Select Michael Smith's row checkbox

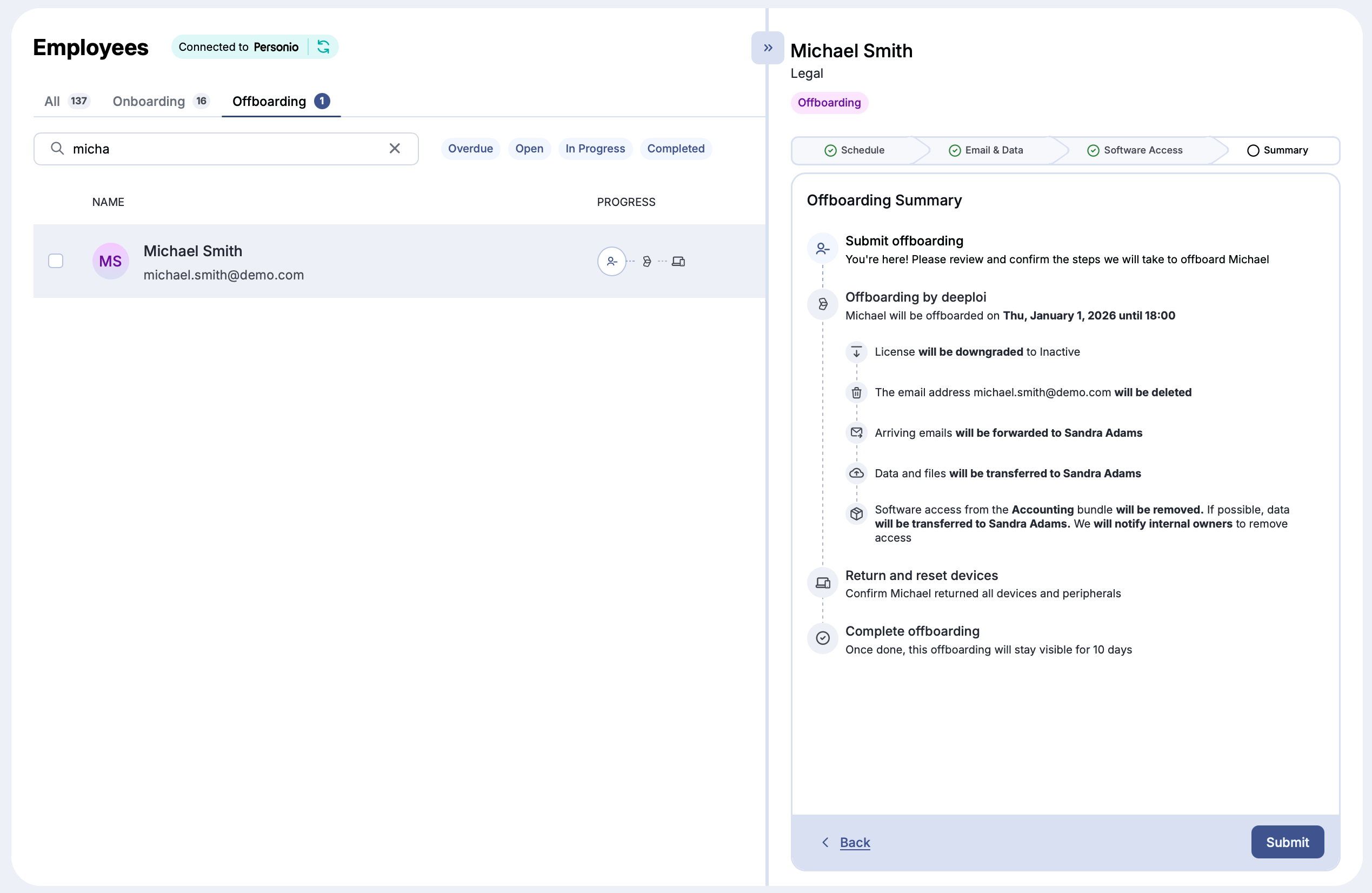point(56,261)
